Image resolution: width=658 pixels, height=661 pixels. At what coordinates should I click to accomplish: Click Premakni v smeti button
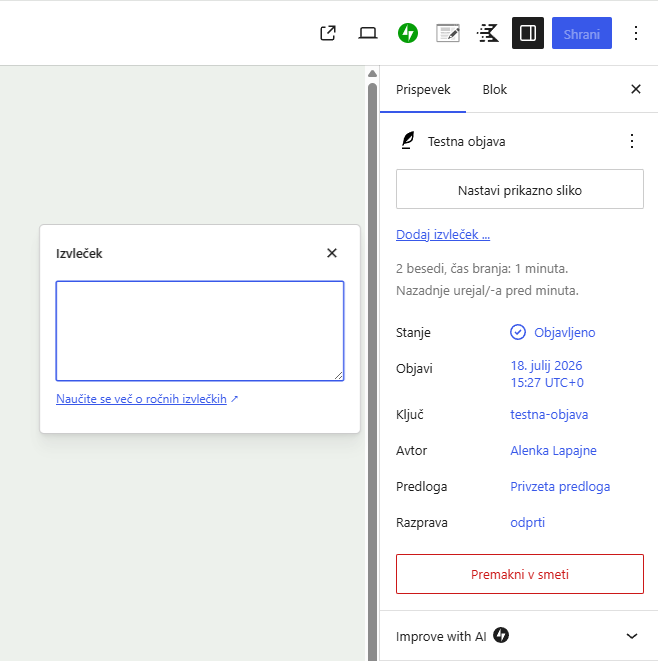click(x=520, y=574)
